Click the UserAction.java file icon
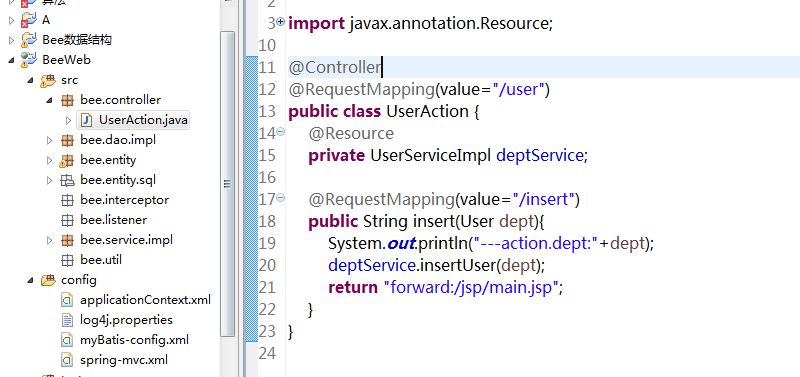The image size is (800, 377). [87, 120]
